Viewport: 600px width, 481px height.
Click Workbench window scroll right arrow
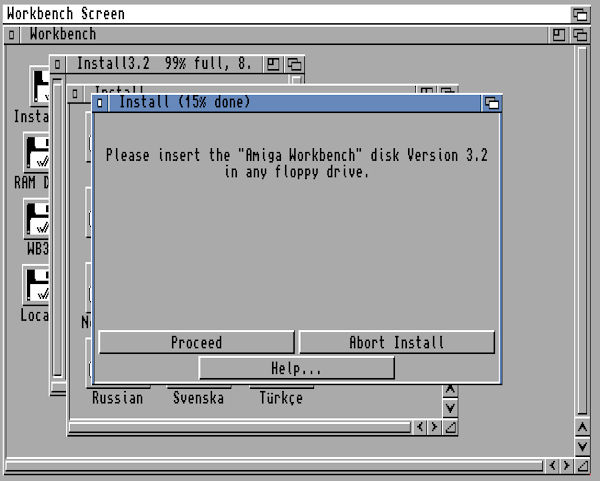click(565, 466)
